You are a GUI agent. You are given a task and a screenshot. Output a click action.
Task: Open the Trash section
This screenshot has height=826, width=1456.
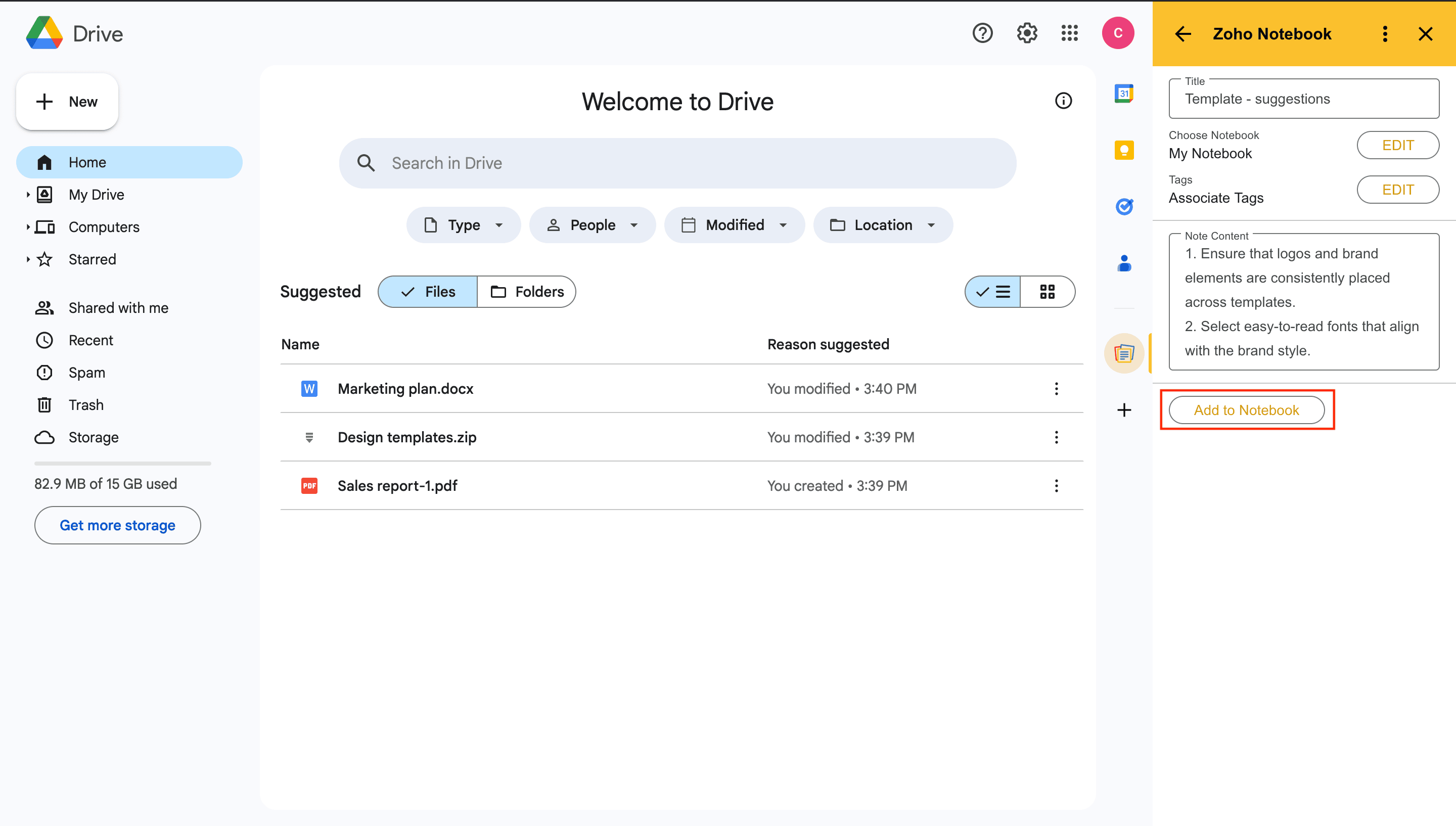tap(85, 405)
